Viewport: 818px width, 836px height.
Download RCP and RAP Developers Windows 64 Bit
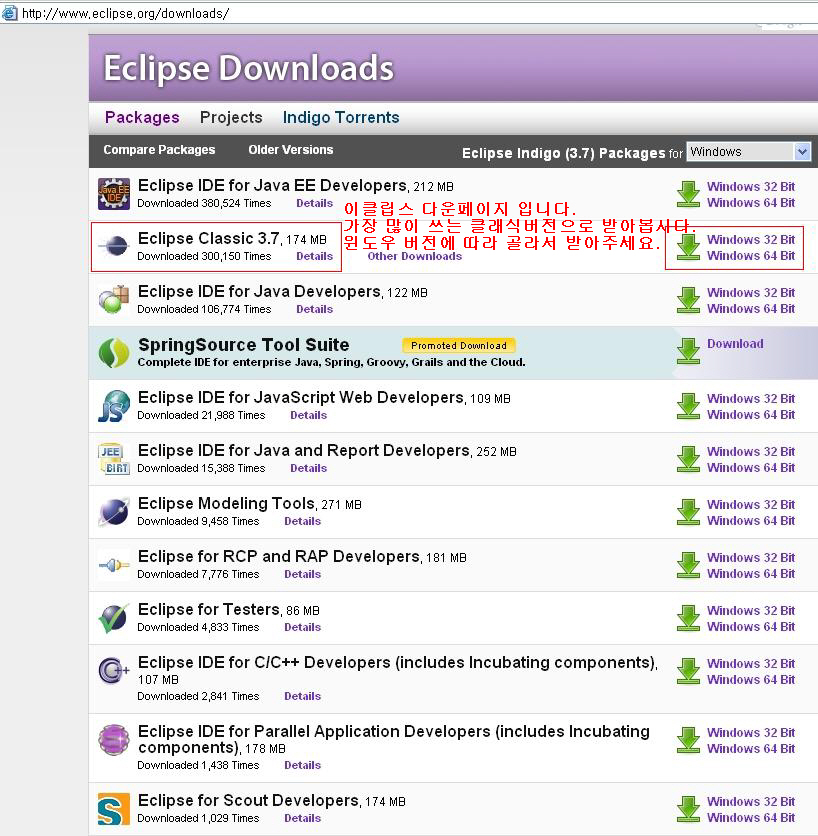click(x=751, y=573)
